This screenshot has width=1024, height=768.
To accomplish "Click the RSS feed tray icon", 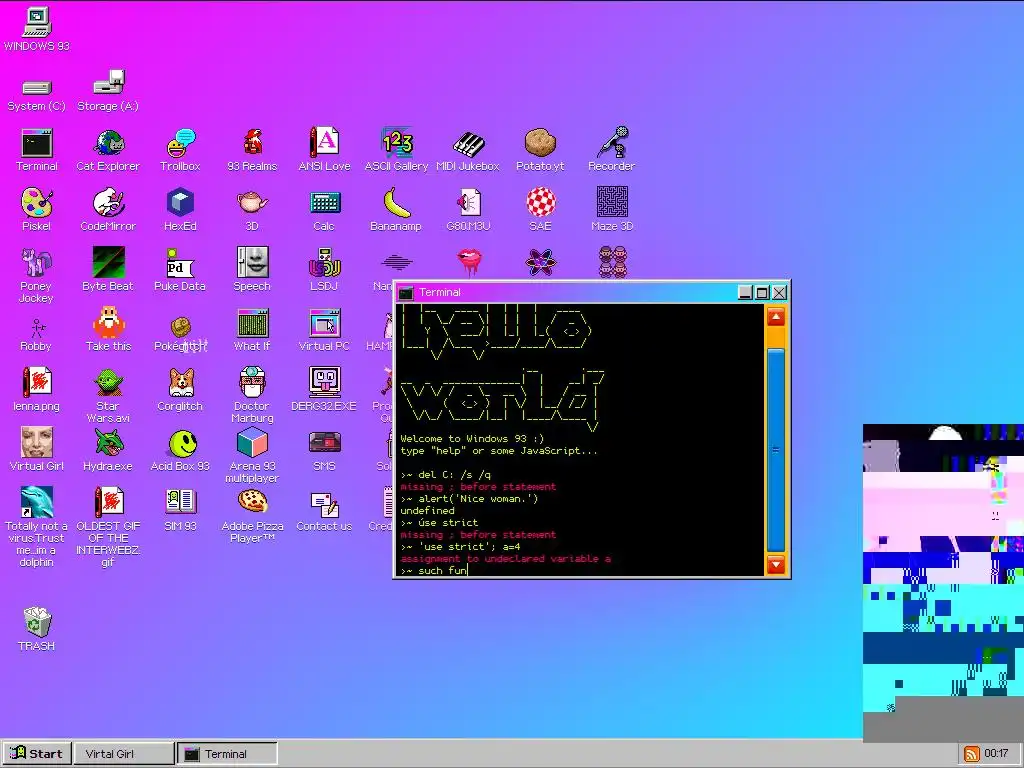I will (972, 754).
